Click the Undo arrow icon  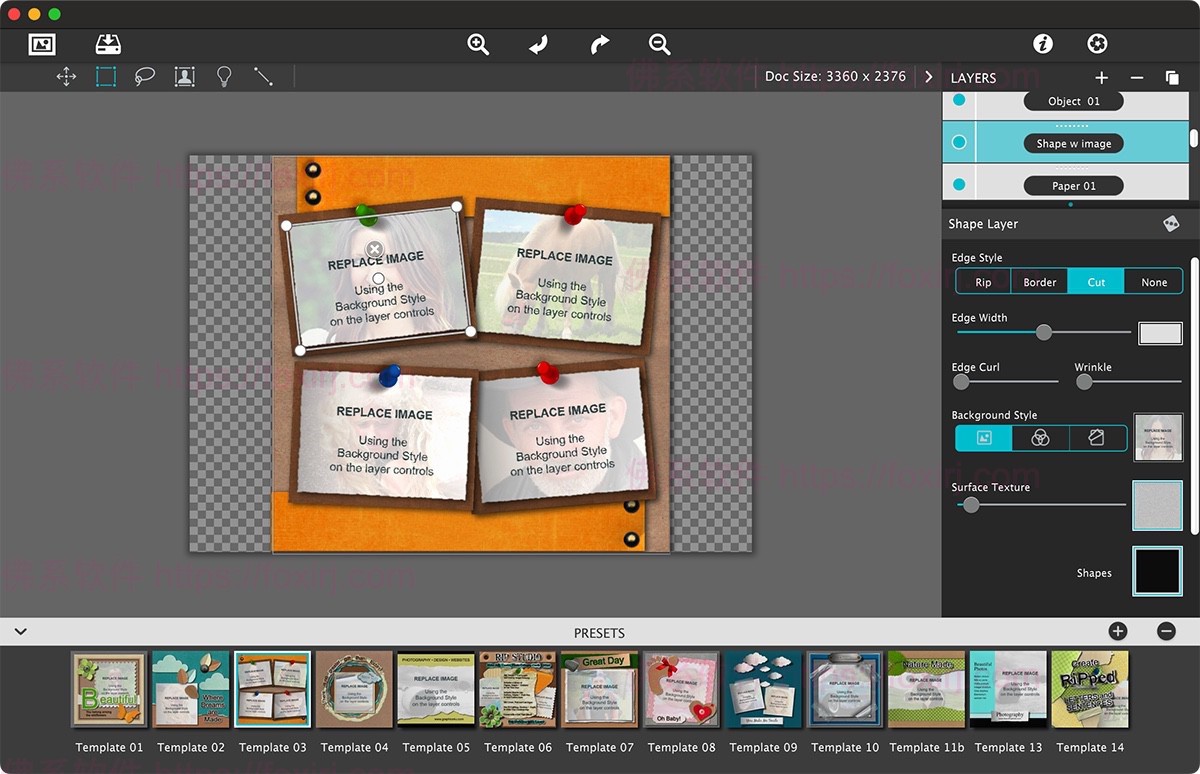538,44
